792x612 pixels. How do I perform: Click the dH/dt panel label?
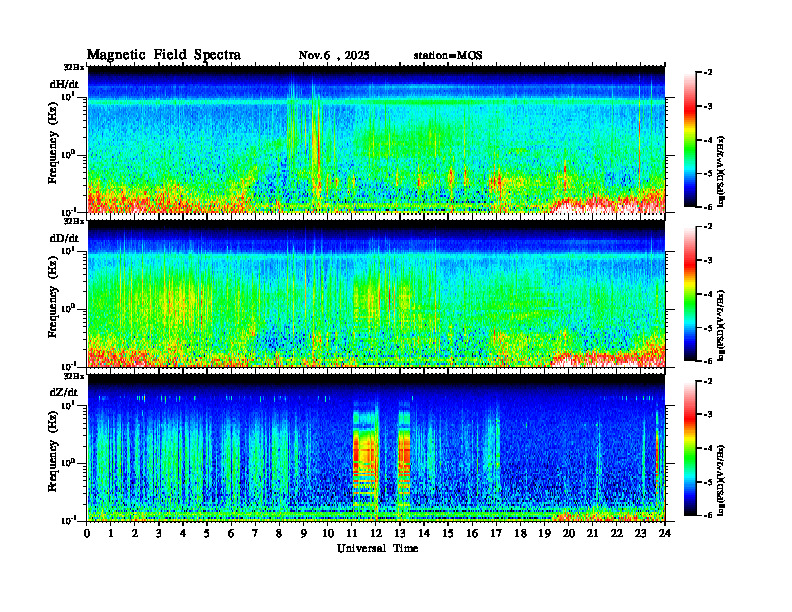[x=64, y=84]
